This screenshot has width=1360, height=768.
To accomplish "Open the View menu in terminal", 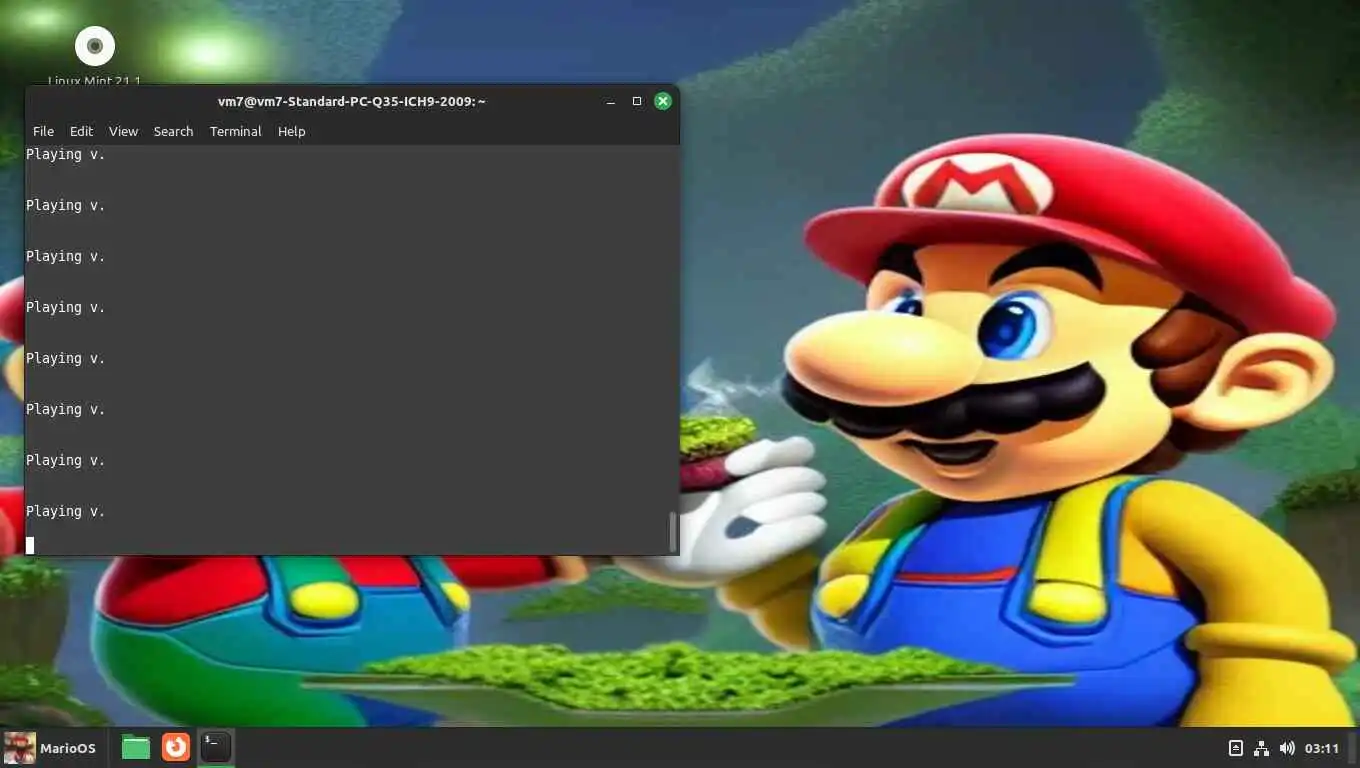I will [x=123, y=131].
